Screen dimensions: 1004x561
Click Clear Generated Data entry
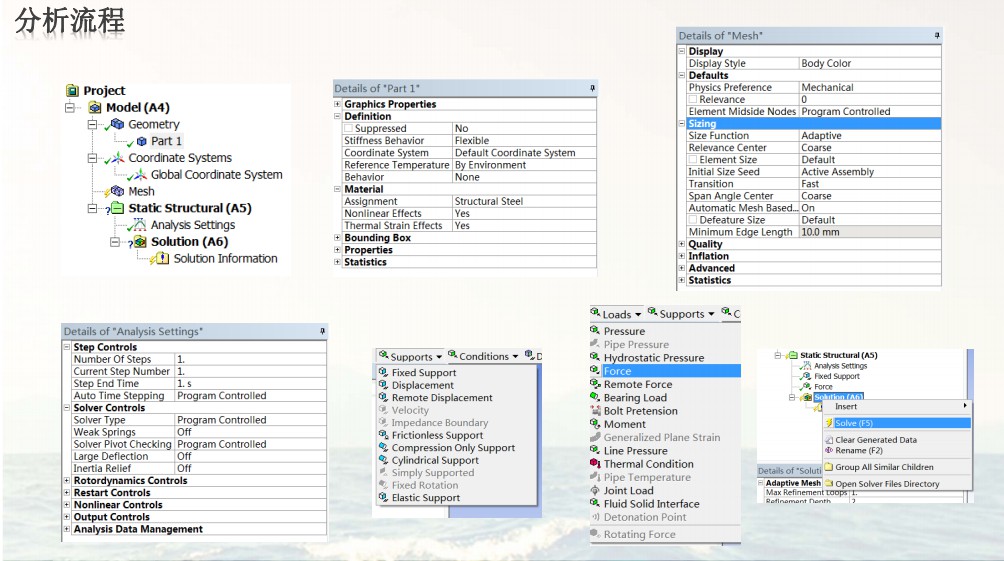[x=875, y=440]
